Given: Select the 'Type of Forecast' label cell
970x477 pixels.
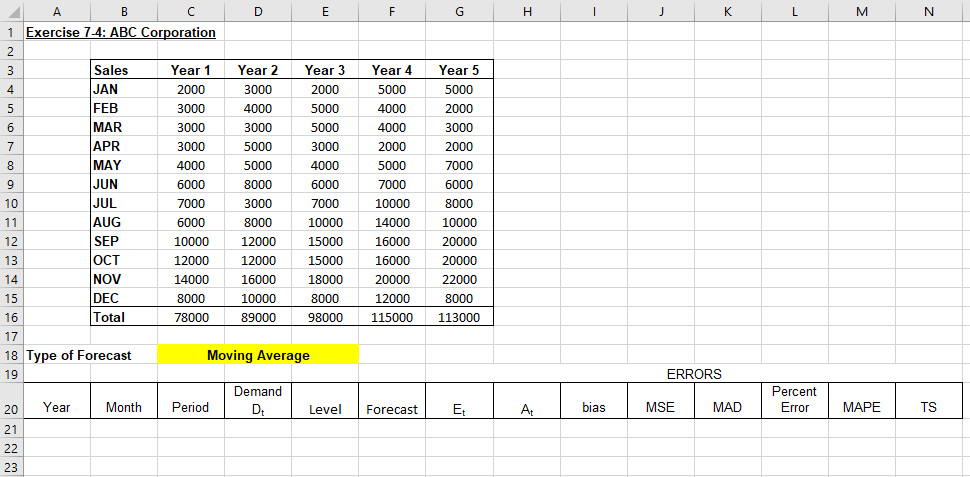Looking at the screenshot, I should pyautogui.click(x=79, y=355).
